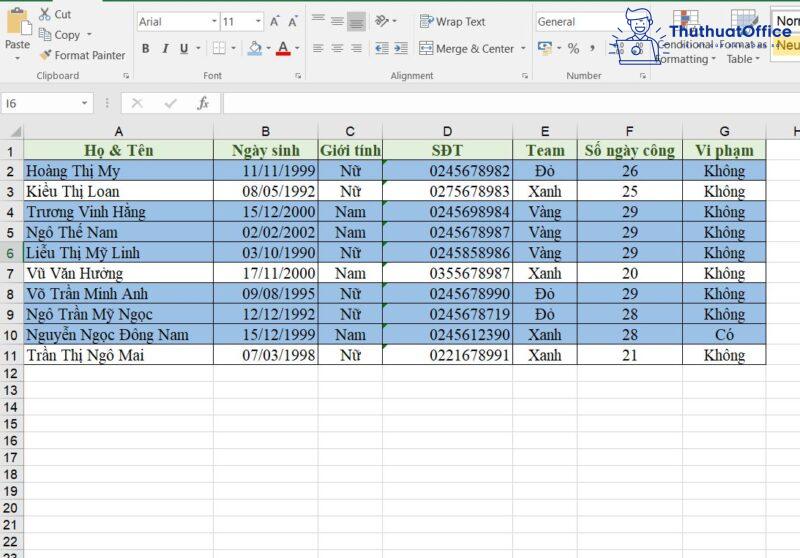800x558 pixels.
Task: Apply fill color paint bucket
Action: (255, 48)
